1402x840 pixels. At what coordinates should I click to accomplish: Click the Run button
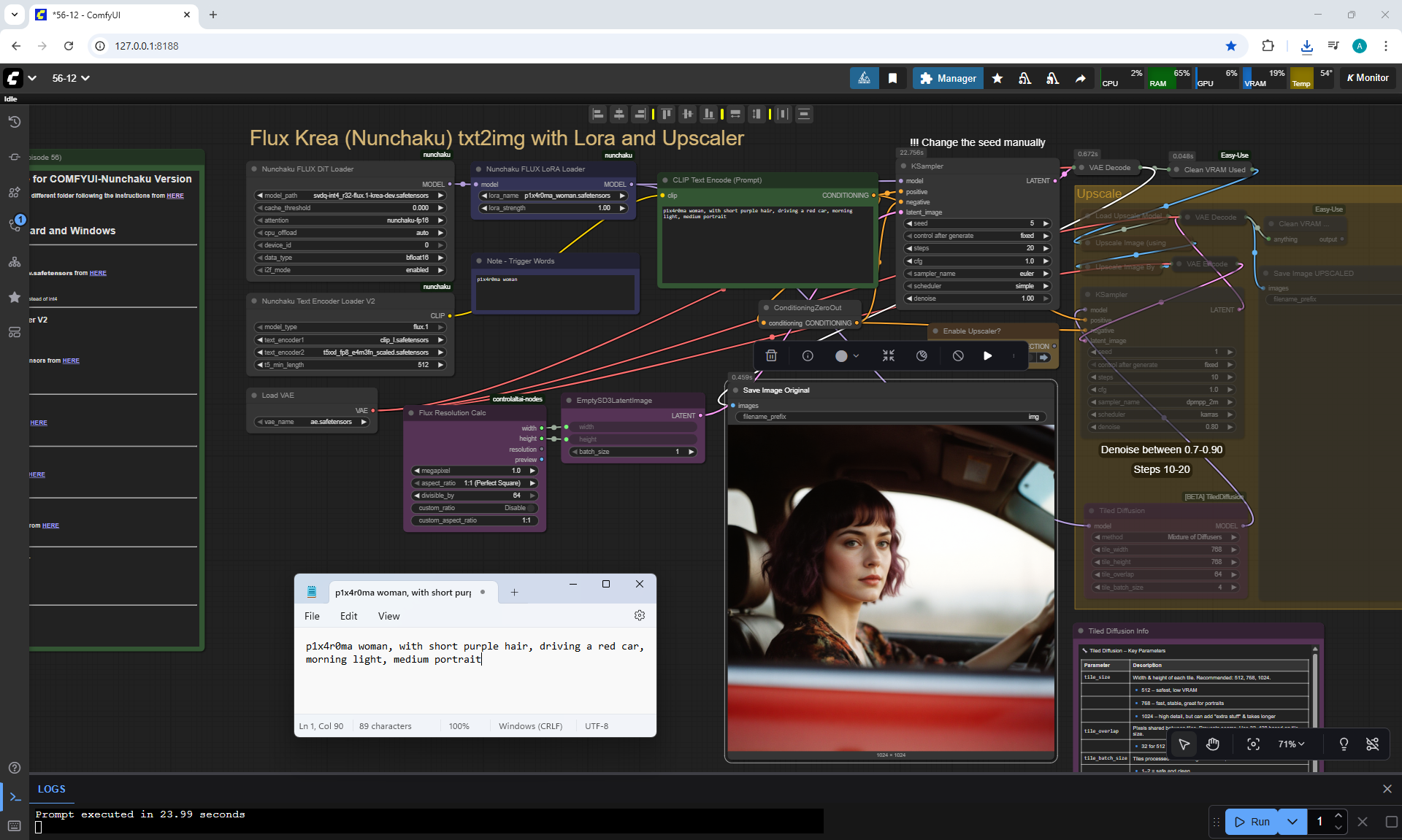(1252, 822)
